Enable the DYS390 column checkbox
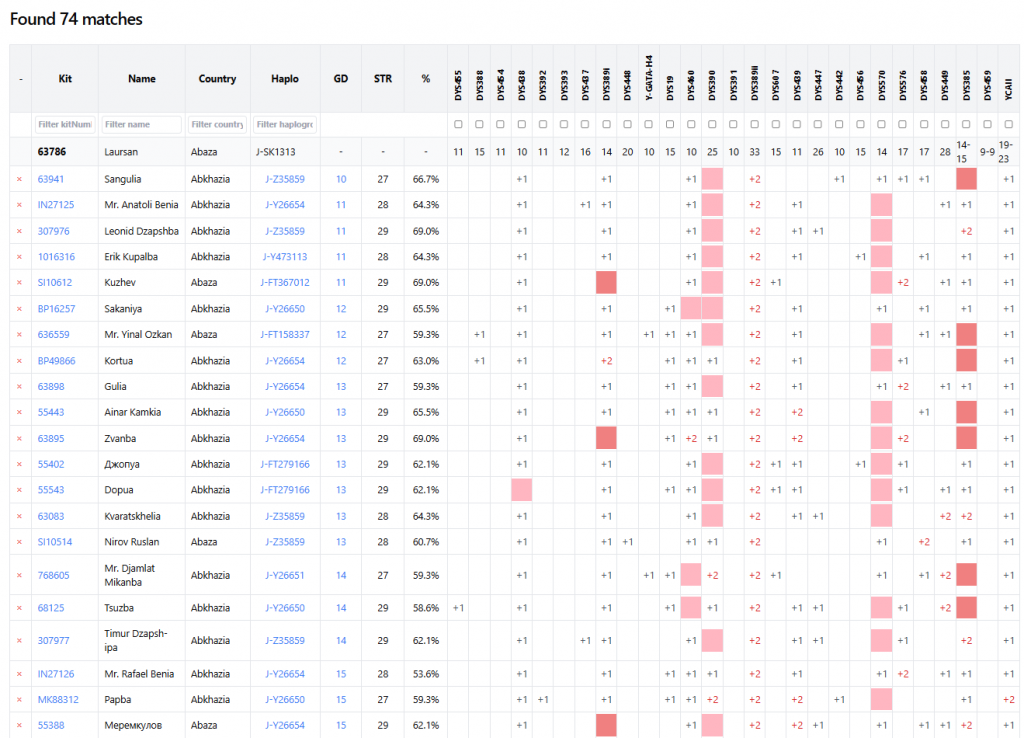The height and width of the screenshot is (738, 1024). (x=712, y=125)
